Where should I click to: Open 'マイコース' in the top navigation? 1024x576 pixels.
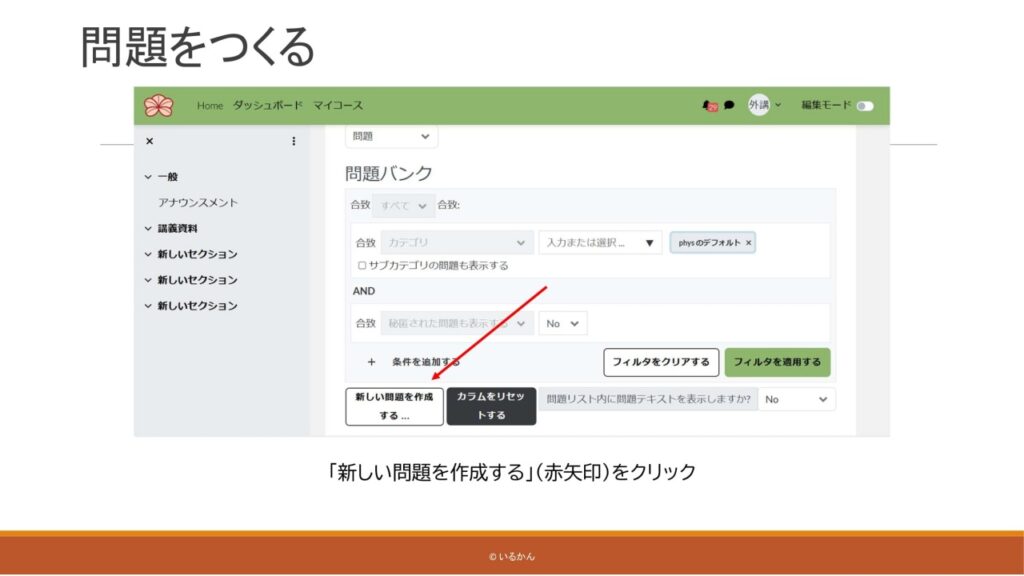(x=338, y=105)
